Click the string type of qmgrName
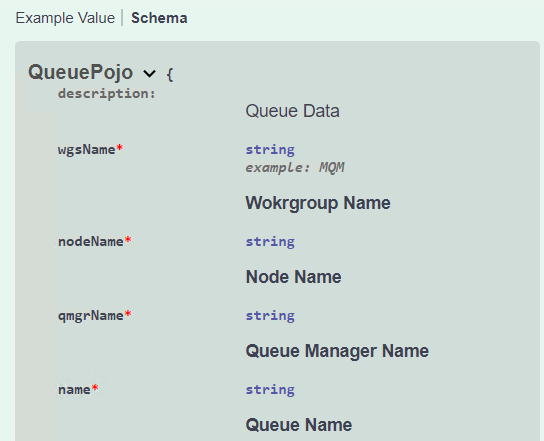 tap(270, 316)
